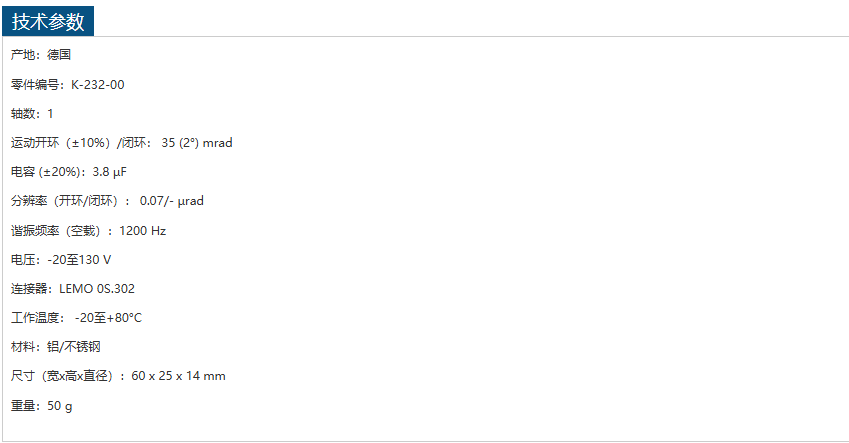
Task: Click the 材料：铝/不锈钢 line
Action: 56,347
